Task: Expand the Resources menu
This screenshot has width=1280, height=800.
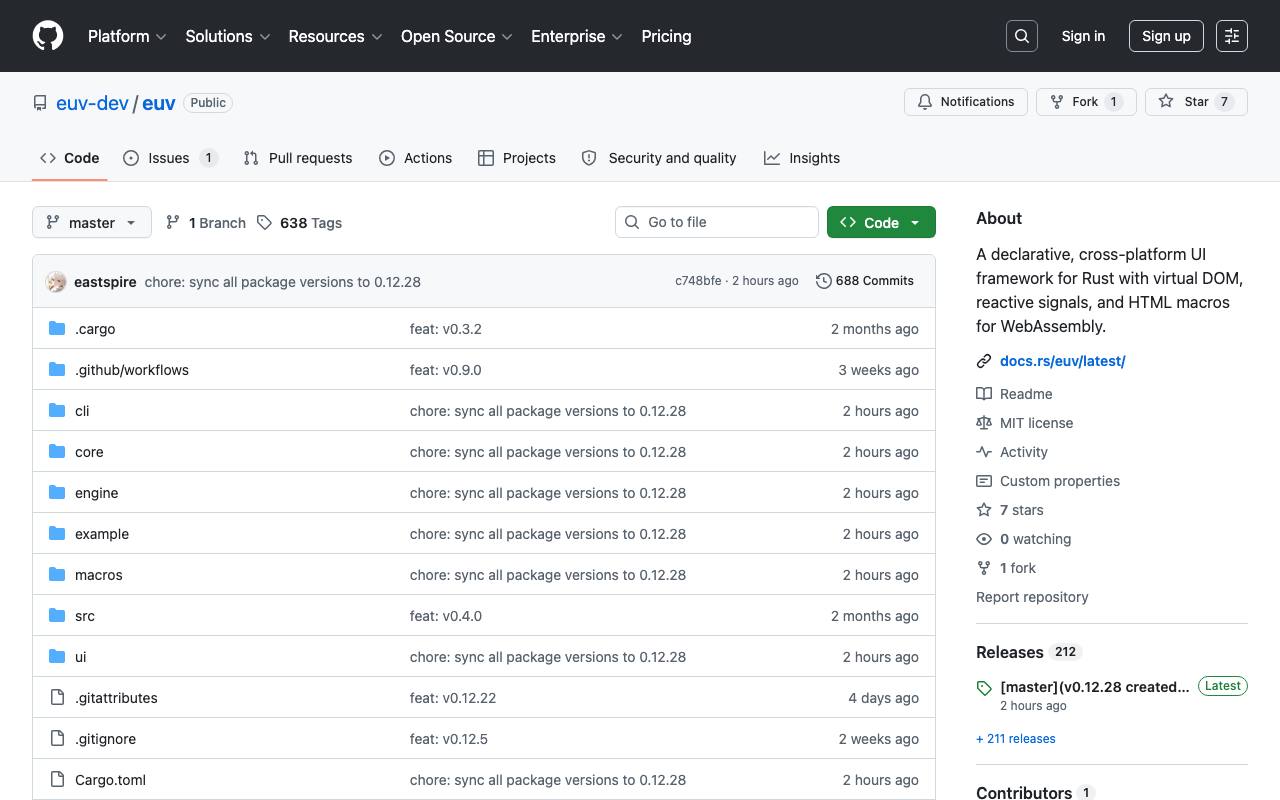Action: click(x=336, y=36)
